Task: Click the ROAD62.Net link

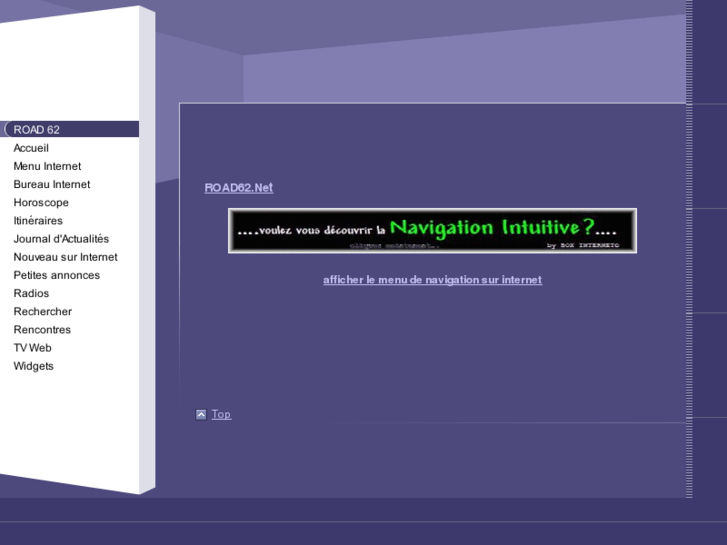Action: 239,188
